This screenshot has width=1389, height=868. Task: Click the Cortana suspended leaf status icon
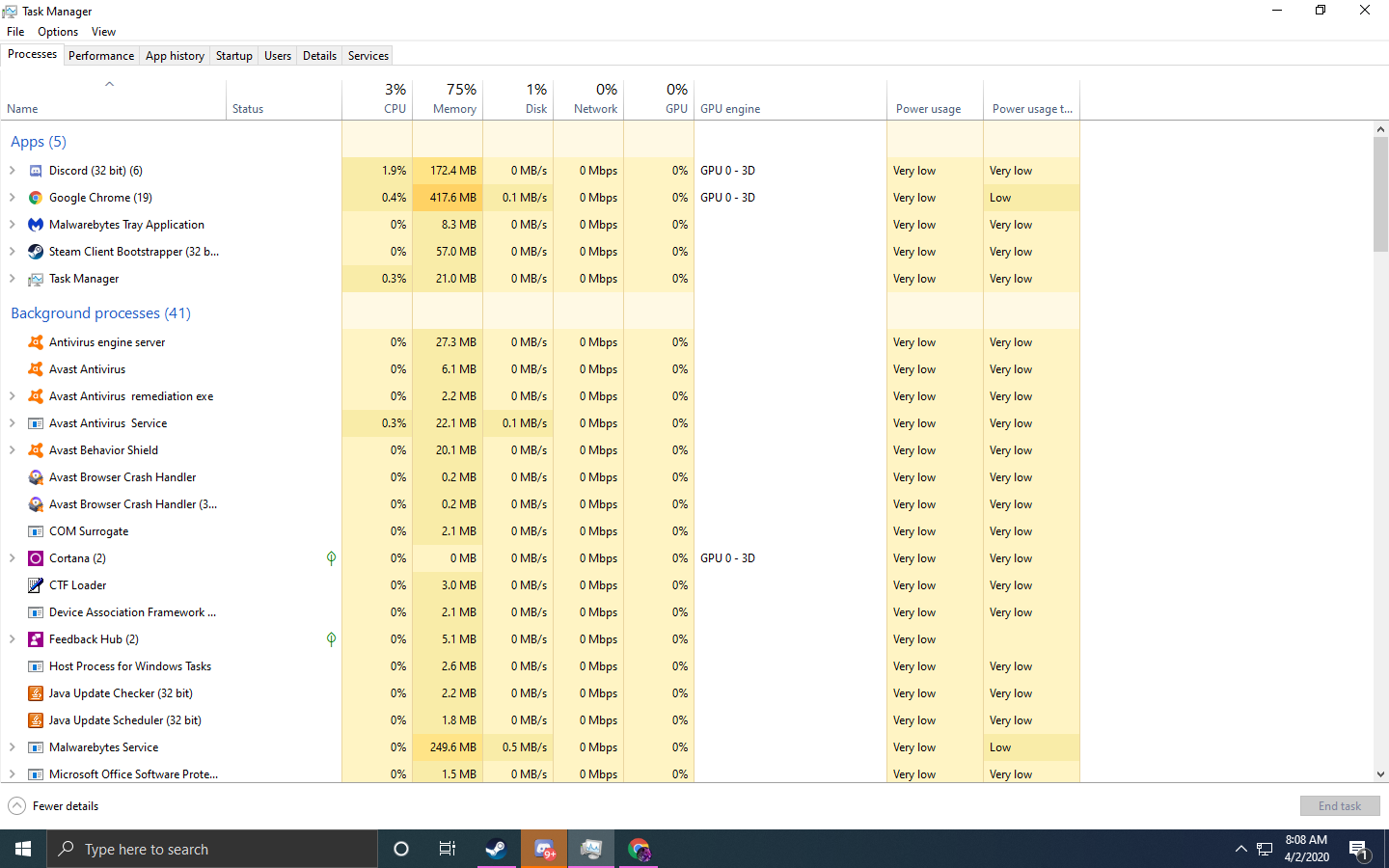(331, 558)
